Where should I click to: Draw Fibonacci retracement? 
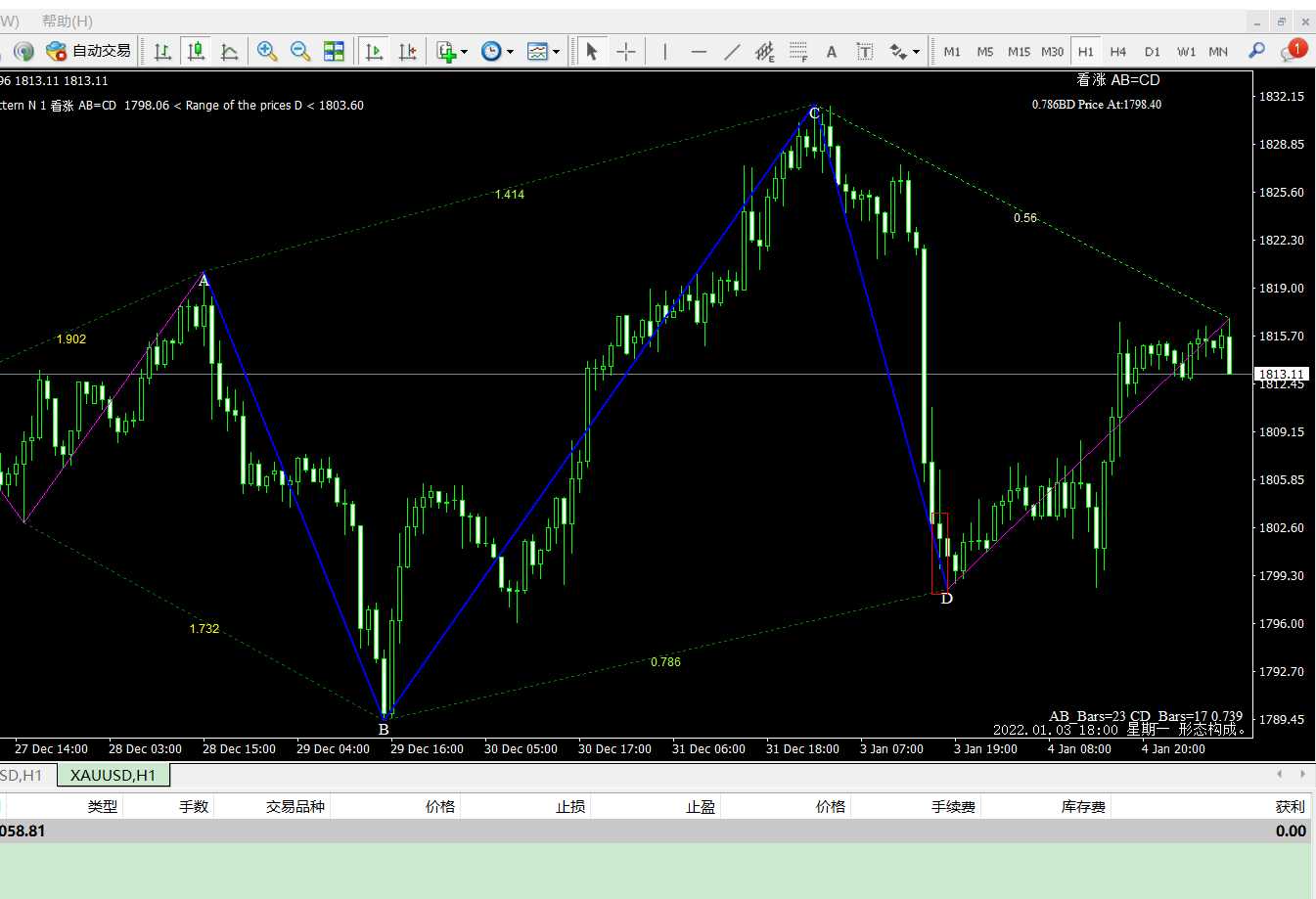[x=798, y=52]
